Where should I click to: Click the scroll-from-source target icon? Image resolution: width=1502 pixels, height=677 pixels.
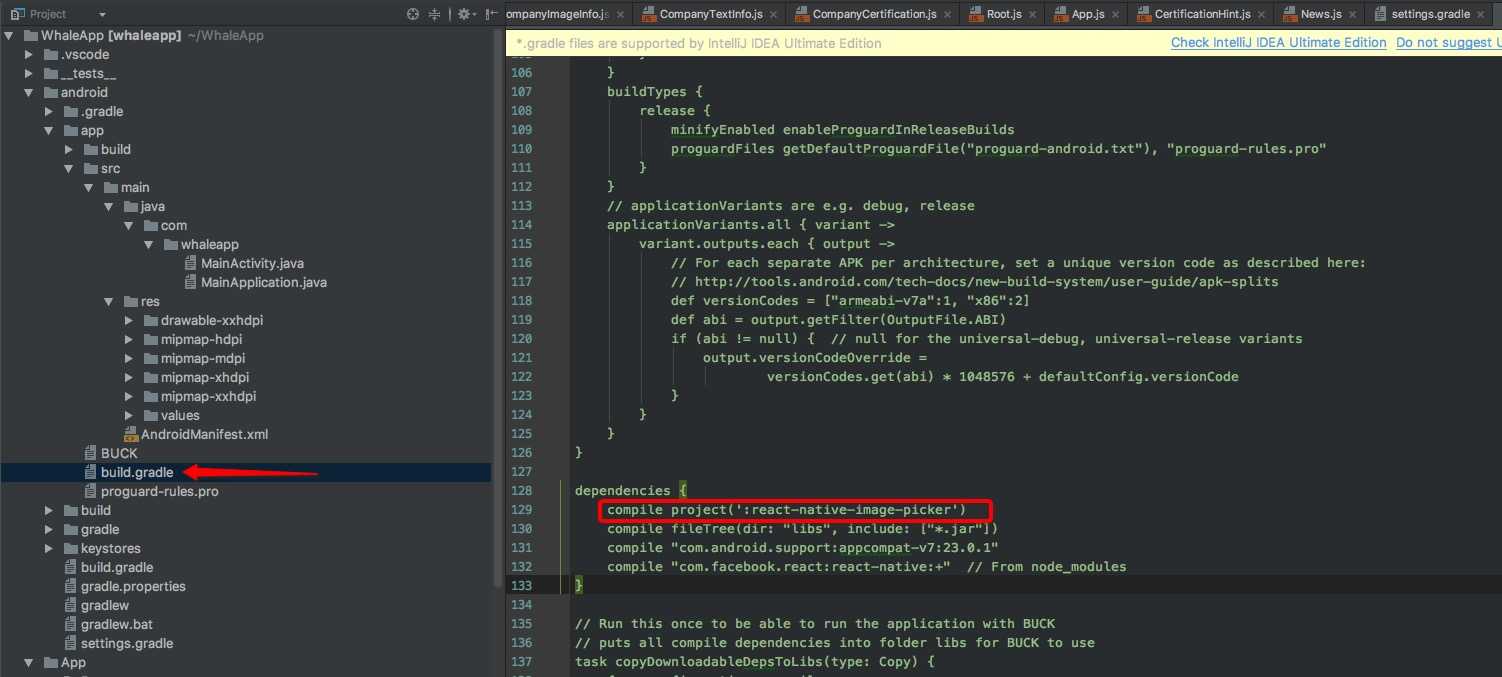(413, 14)
